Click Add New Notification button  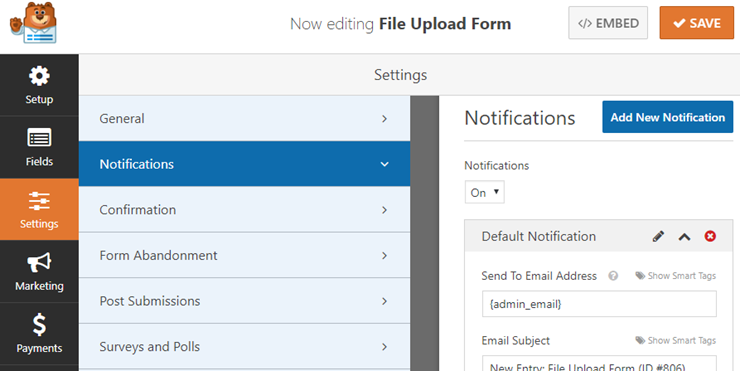(x=667, y=117)
